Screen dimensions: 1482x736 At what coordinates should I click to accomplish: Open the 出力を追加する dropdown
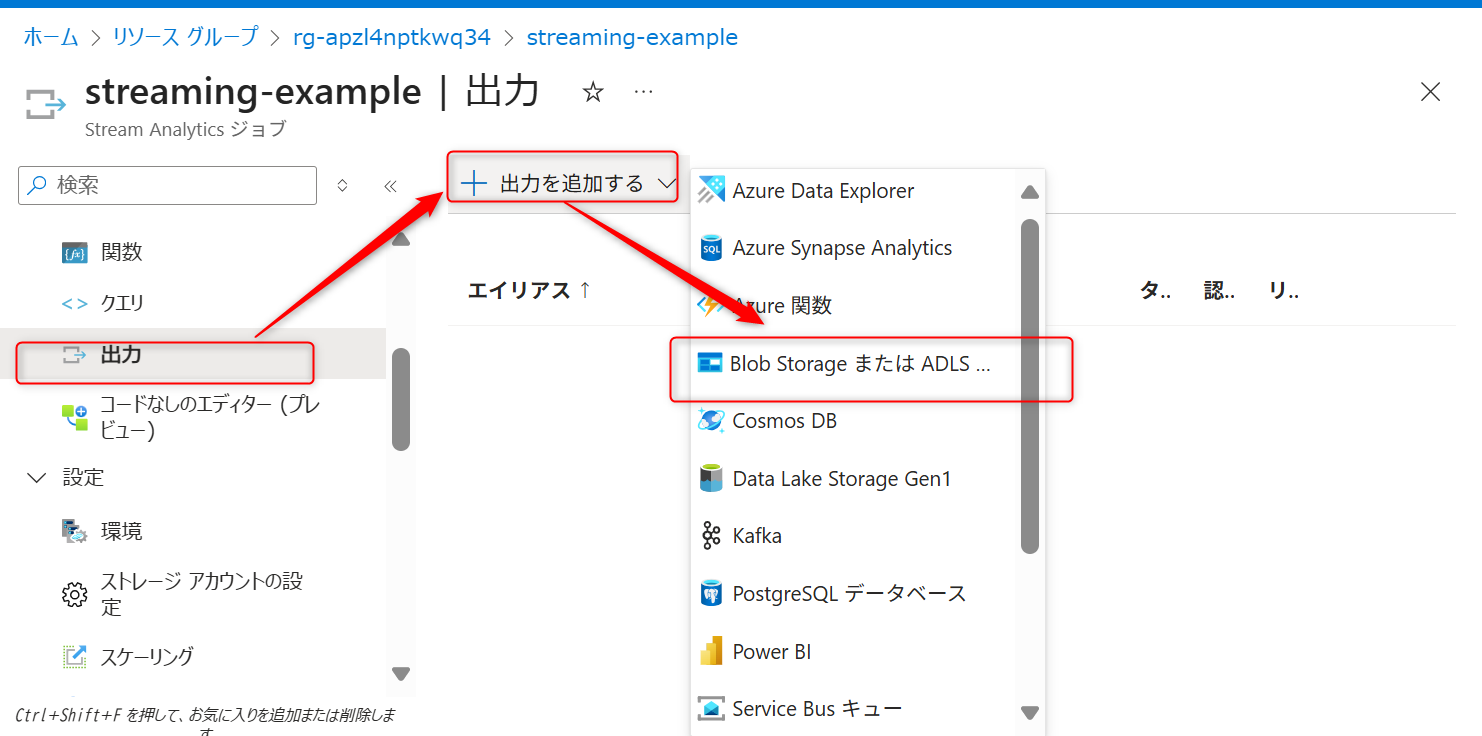(568, 183)
